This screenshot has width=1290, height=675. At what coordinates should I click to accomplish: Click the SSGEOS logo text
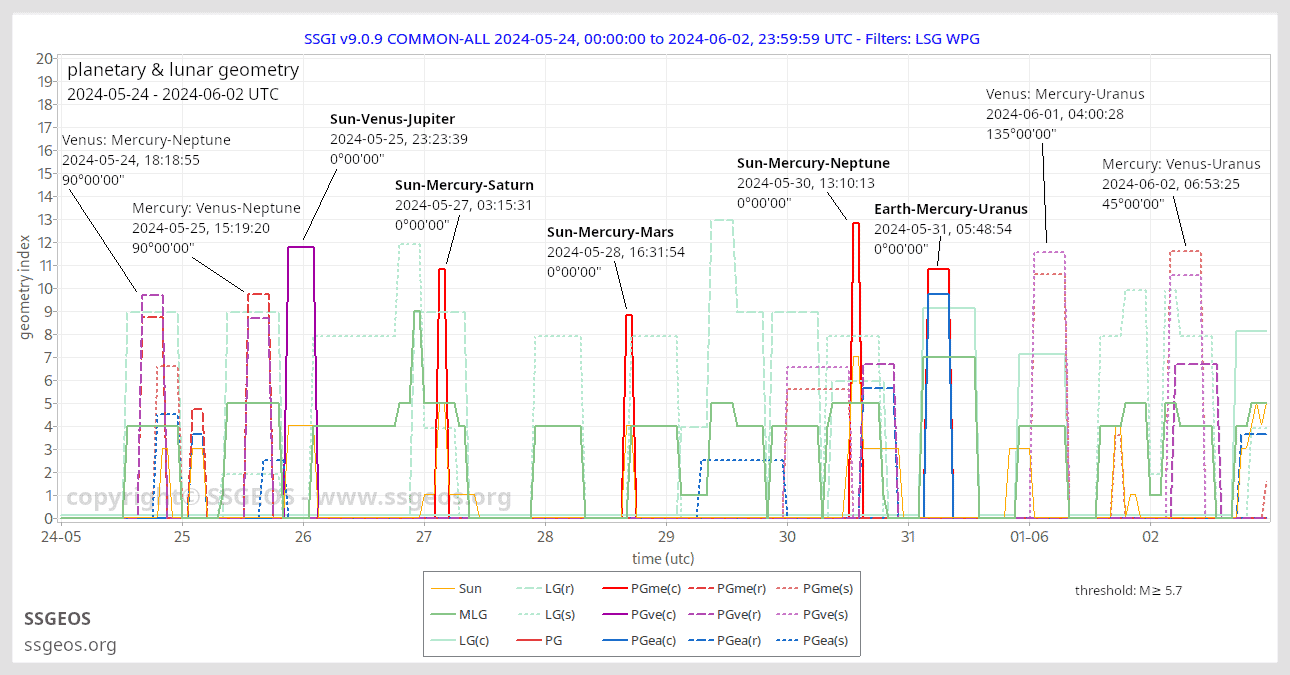pyautogui.click(x=57, y=619)
